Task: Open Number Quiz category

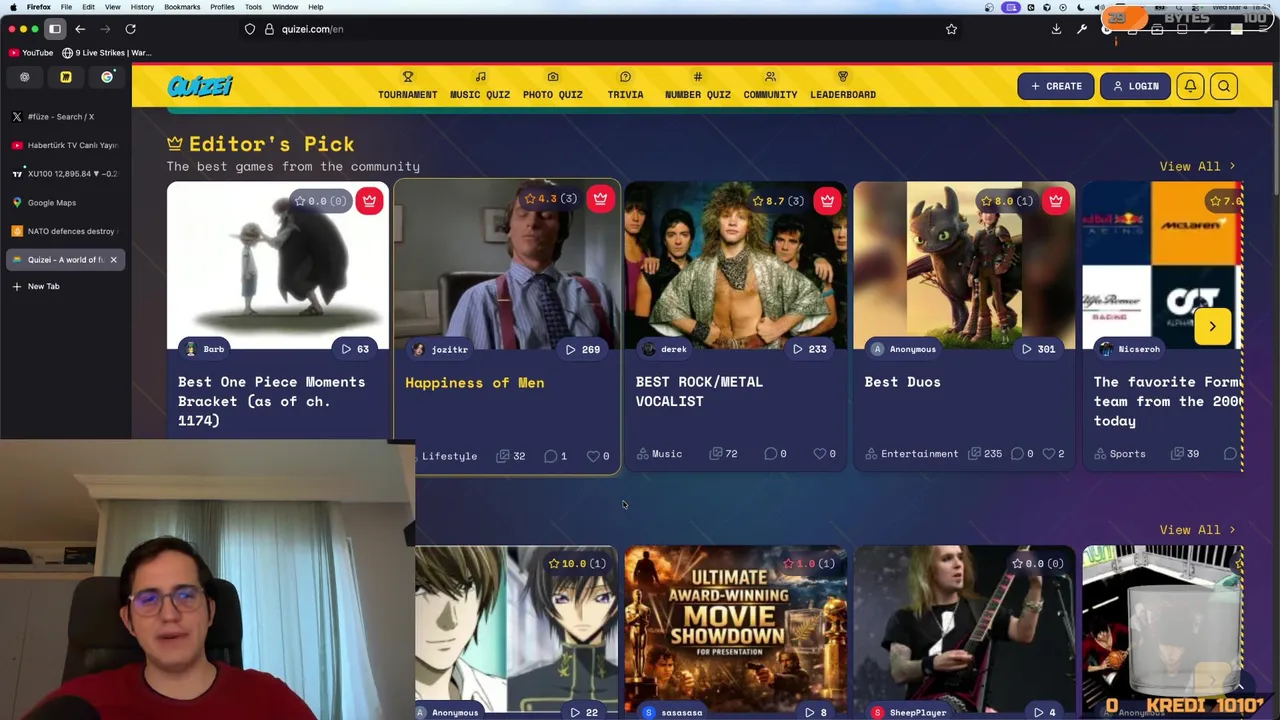Action: point(698,85)
